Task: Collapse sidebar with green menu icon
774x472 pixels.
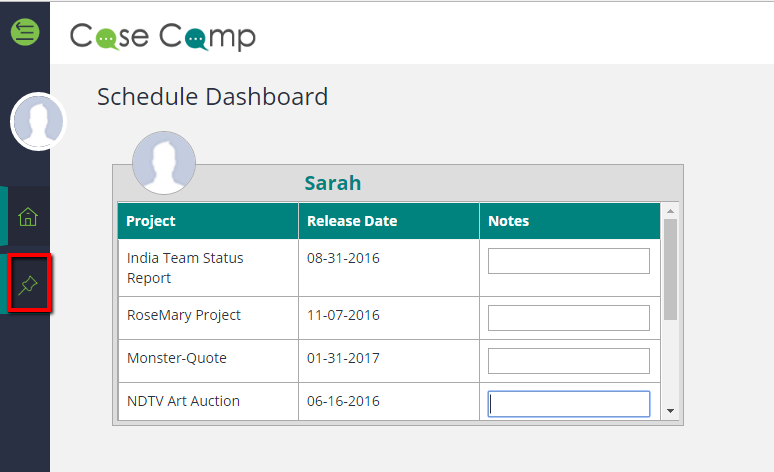Action: 25,32
